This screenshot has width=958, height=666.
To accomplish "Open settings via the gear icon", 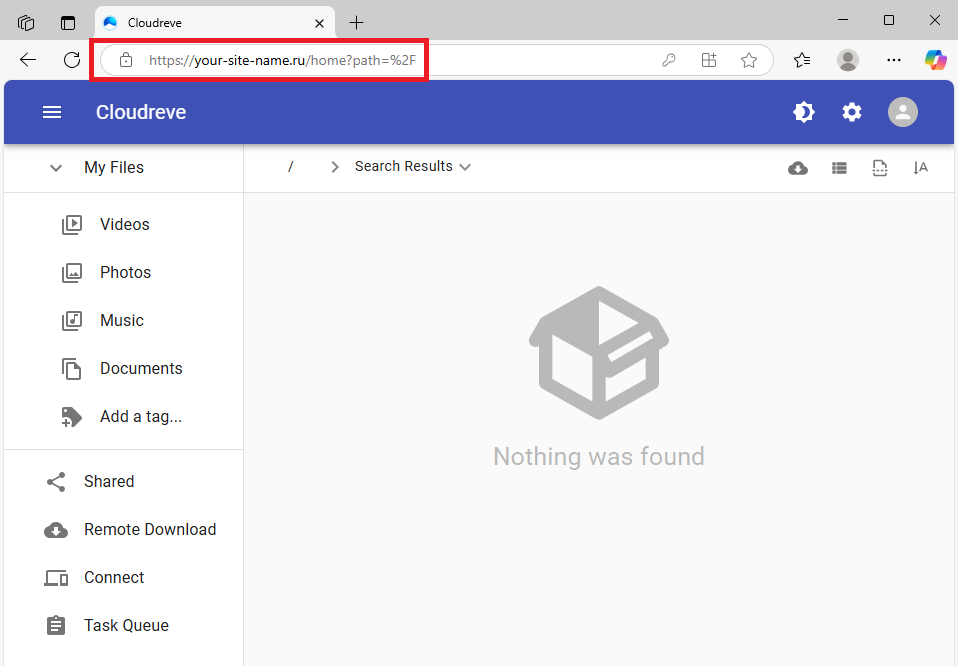I will [x=852, y=112].
